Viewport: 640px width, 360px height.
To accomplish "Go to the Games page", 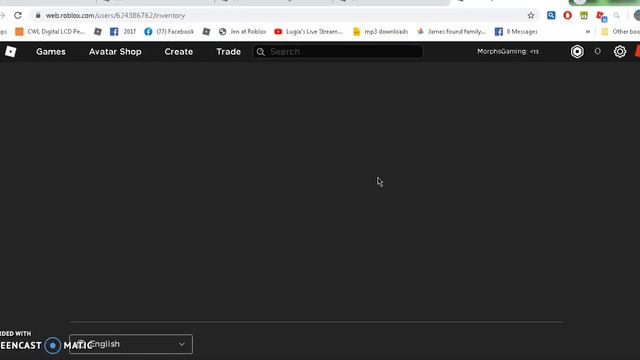I will tap(51, 52).
